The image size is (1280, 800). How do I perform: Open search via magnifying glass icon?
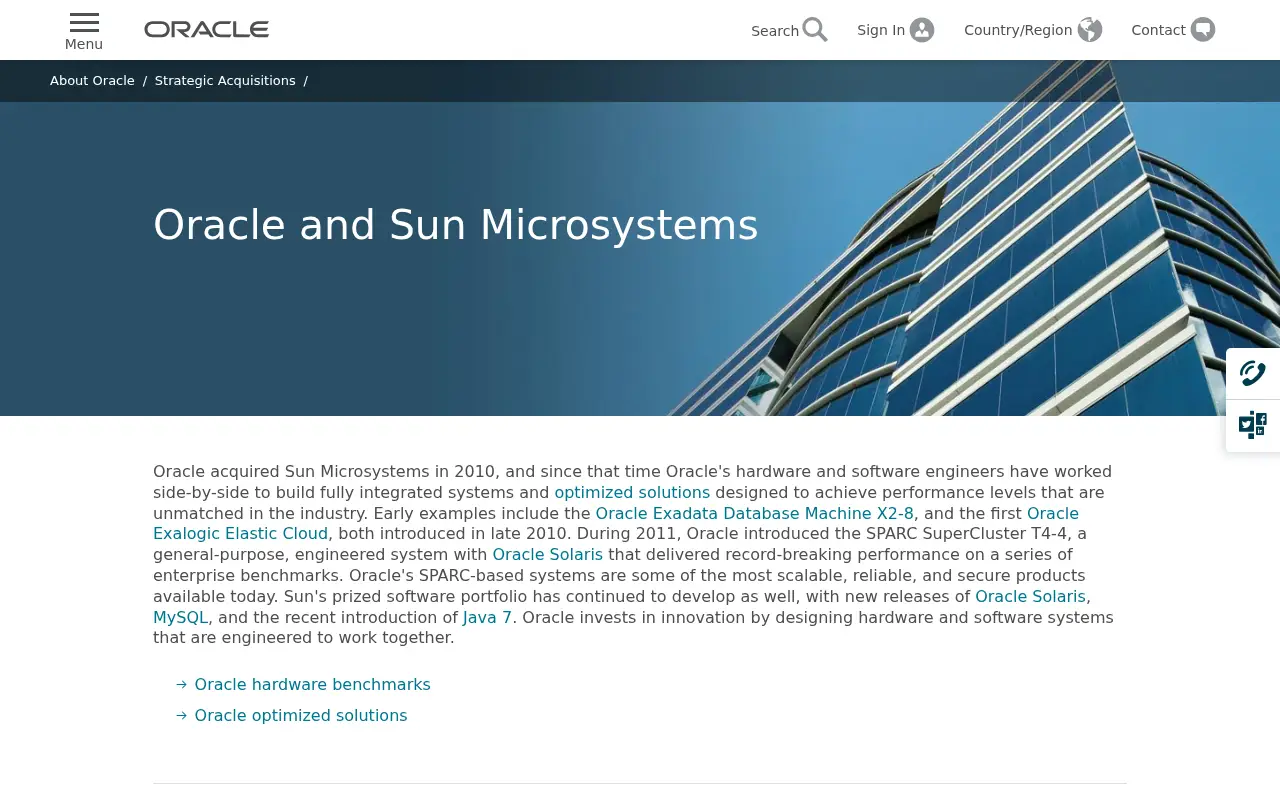click(815, 30)
